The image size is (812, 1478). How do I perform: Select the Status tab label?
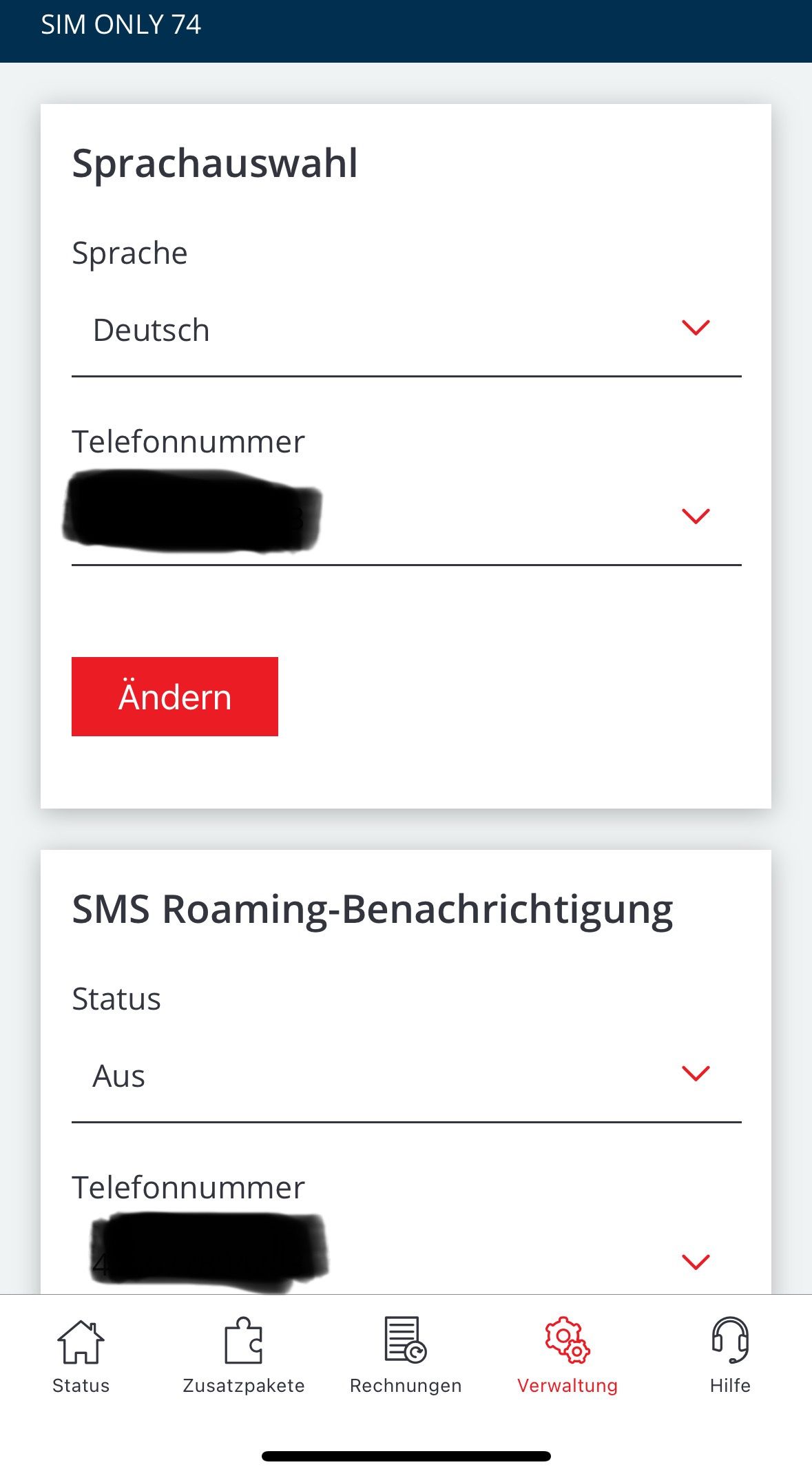[81, 1386]
